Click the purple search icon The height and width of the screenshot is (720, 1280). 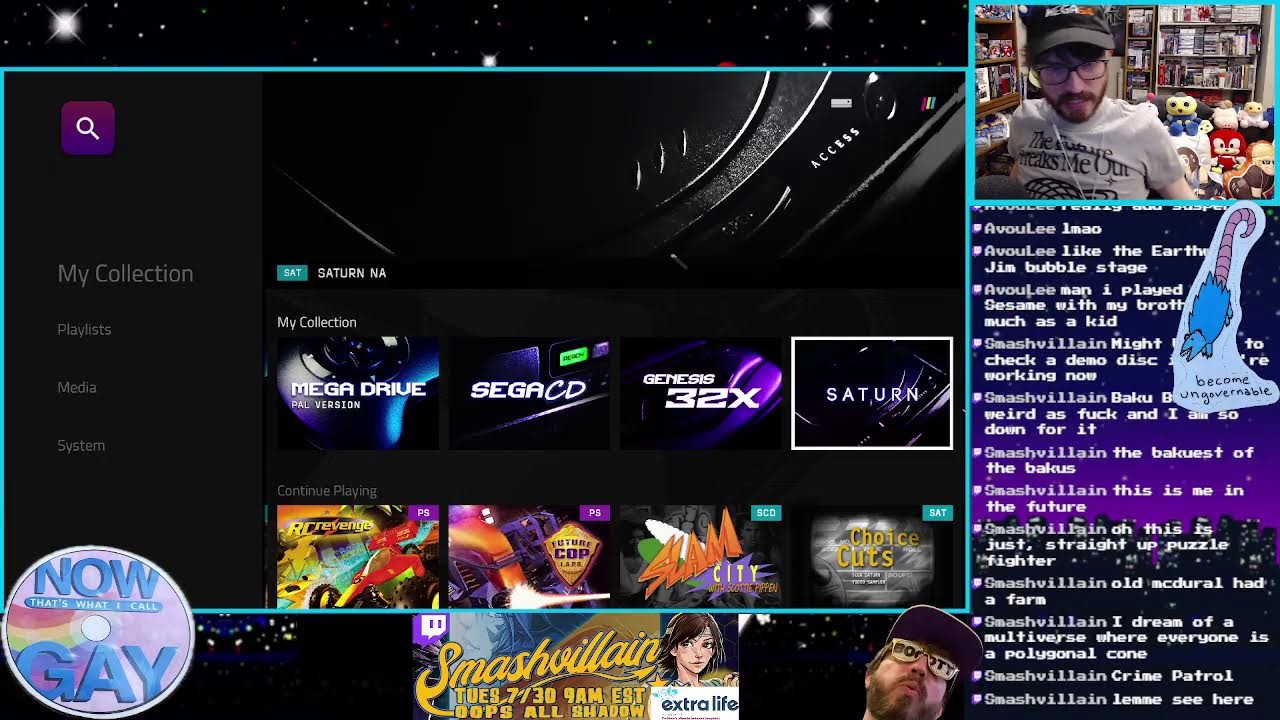88,128
